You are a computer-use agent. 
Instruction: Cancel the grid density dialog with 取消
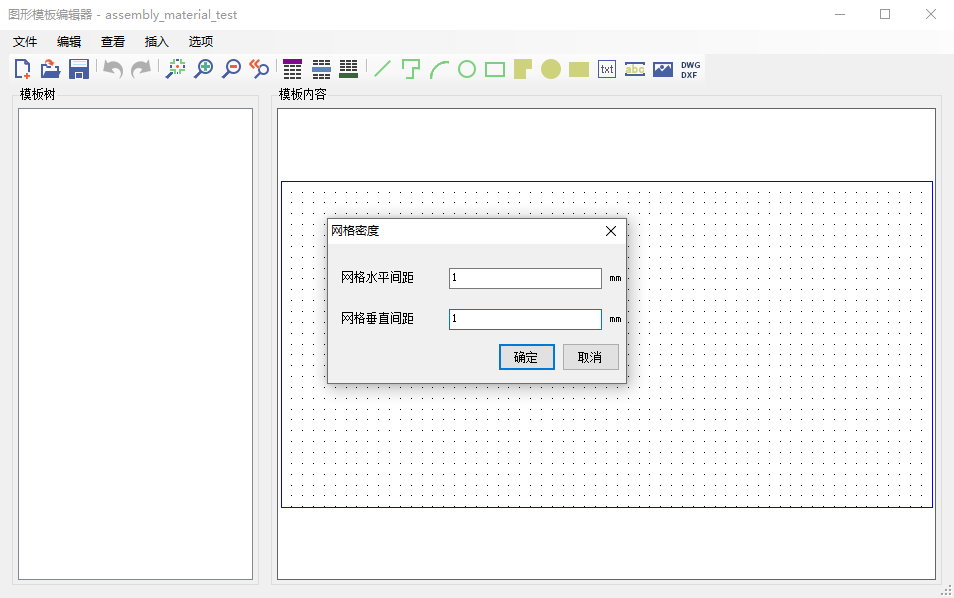coord(590,357)
